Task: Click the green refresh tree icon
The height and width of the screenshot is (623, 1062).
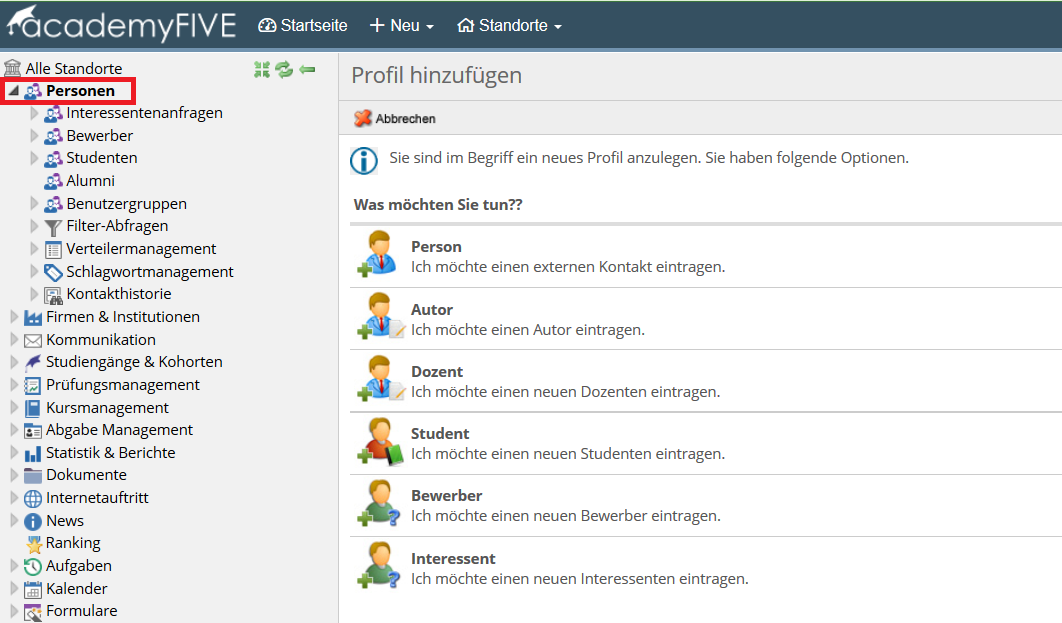Action: coord(284,69)
